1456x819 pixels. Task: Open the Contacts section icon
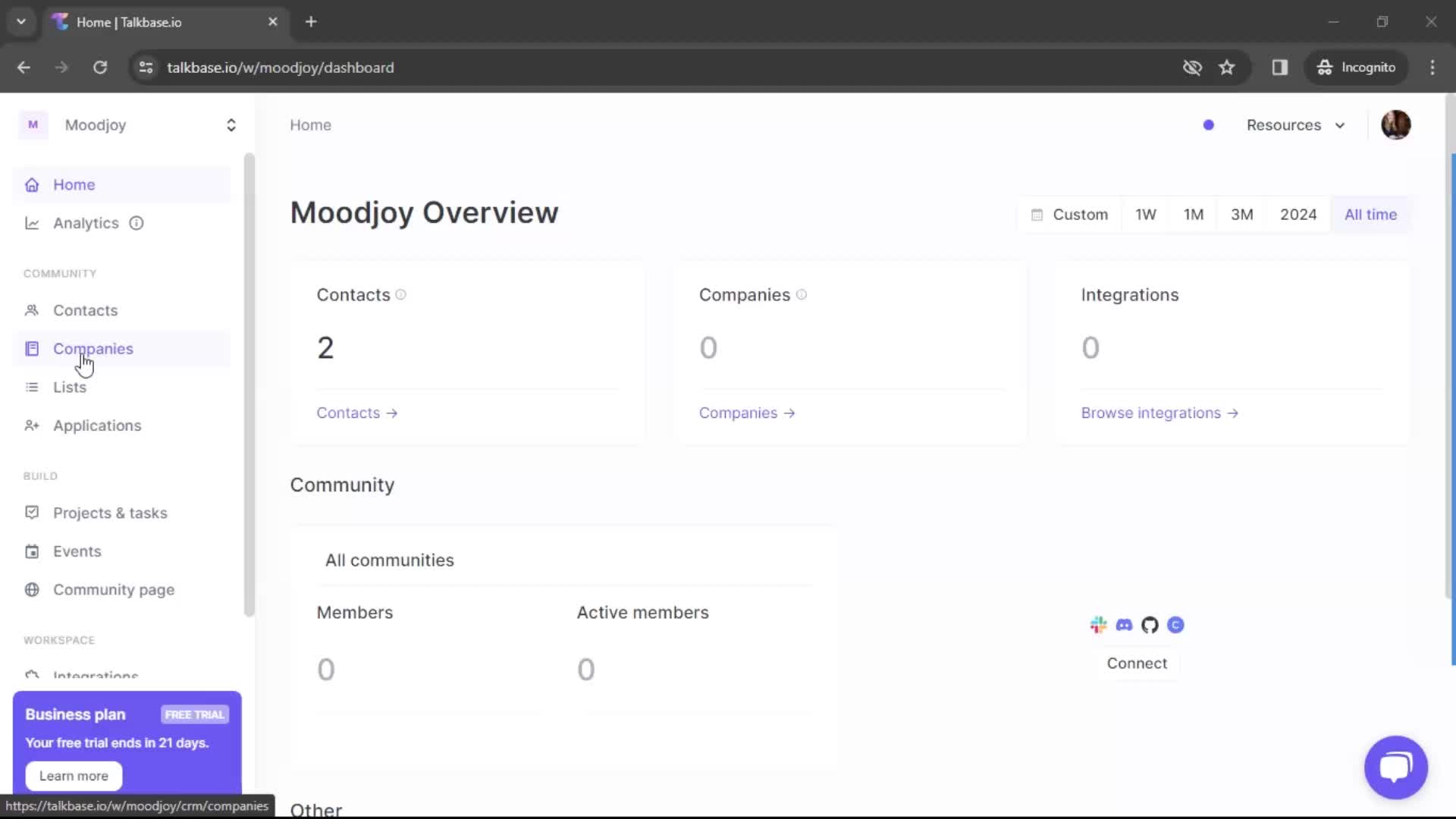point(31,310)
